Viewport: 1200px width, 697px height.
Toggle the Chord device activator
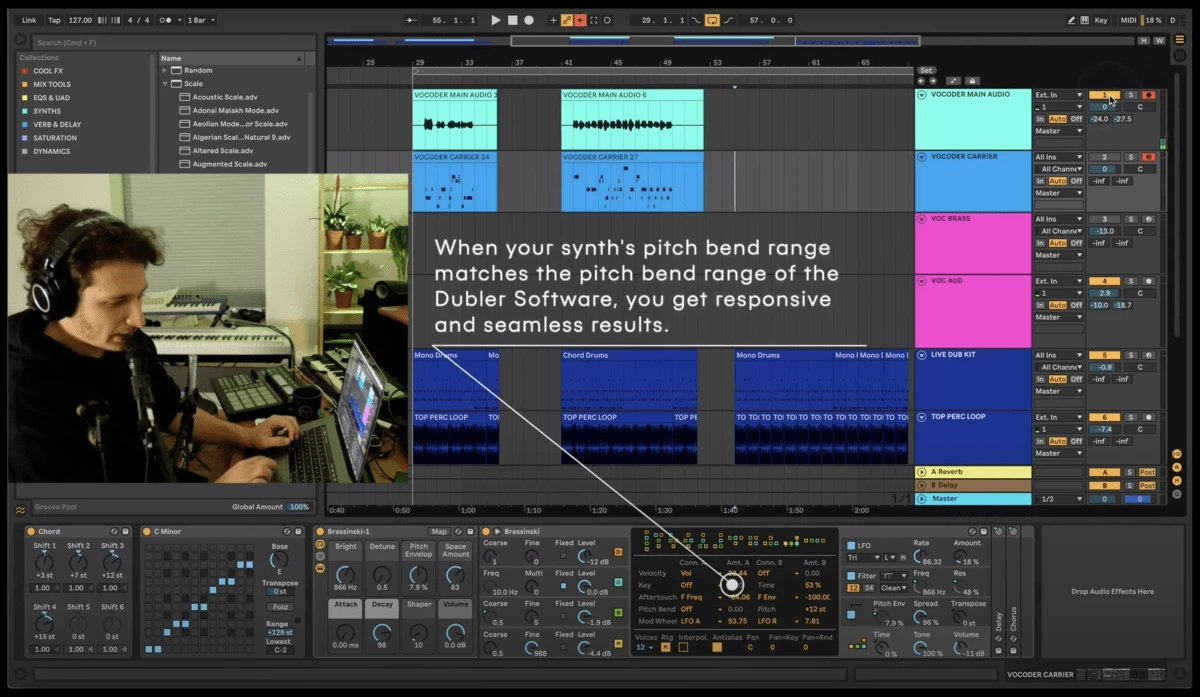[30, 532]
